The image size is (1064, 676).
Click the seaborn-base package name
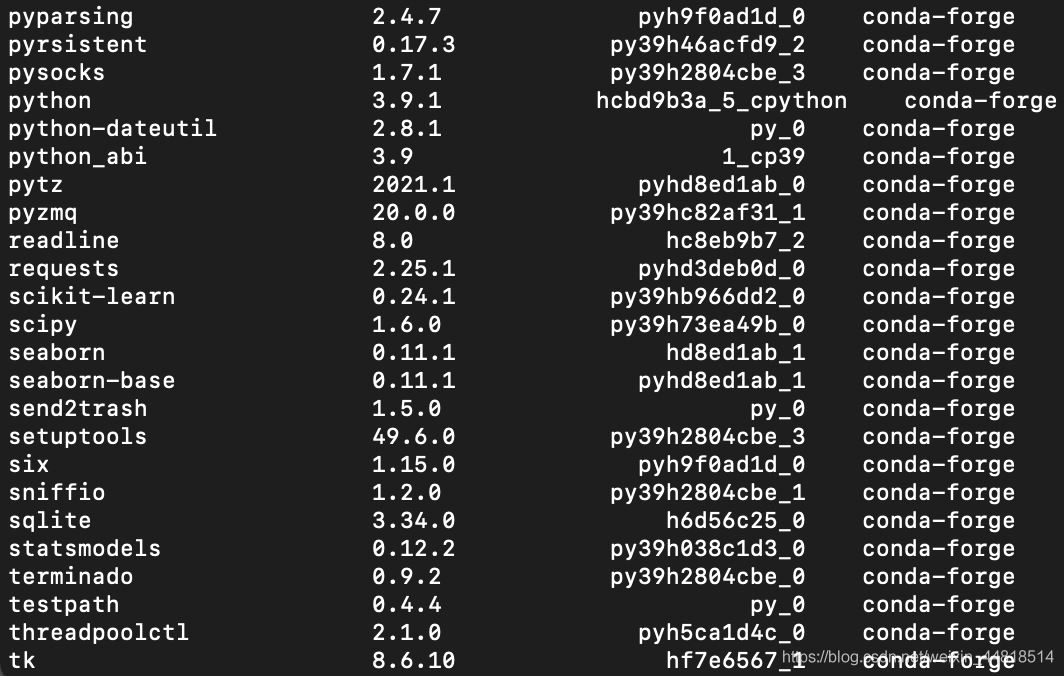(x=91, y=381)
